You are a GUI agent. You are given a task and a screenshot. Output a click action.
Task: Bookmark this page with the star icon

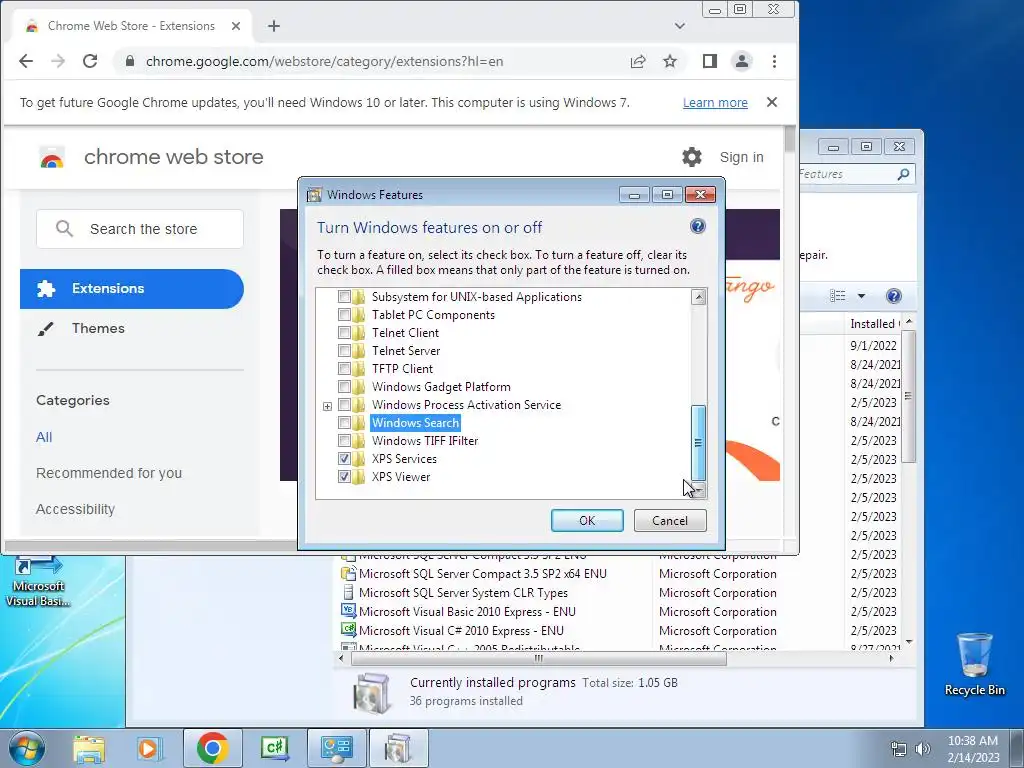click(670, 61)
